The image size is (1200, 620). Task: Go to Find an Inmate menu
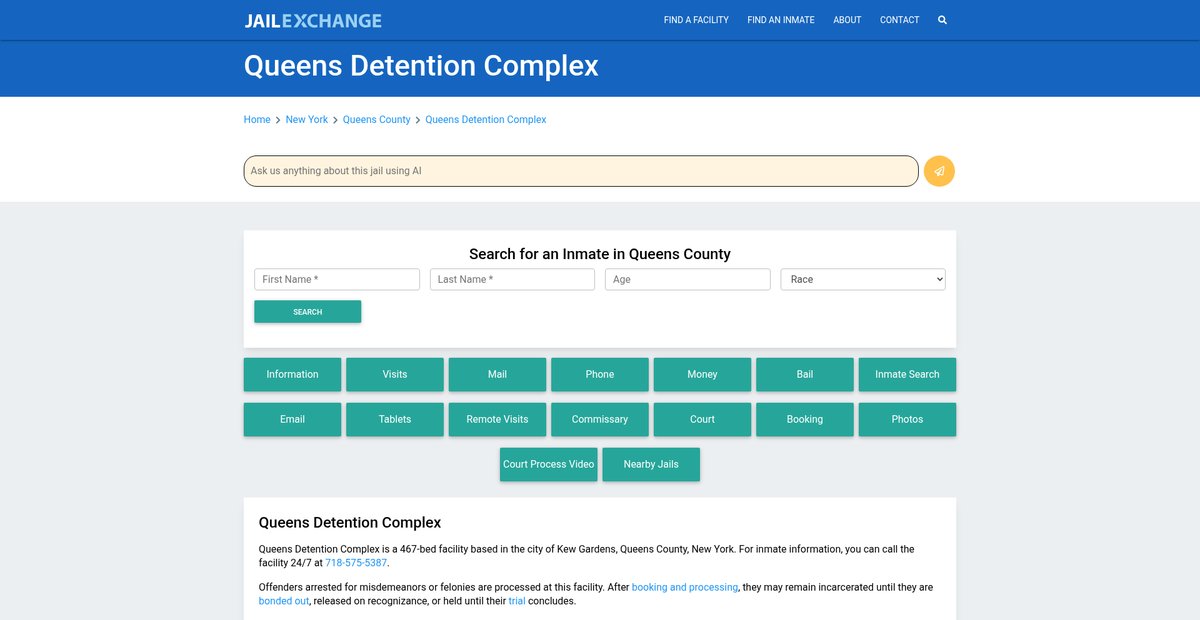coord(780,20)
